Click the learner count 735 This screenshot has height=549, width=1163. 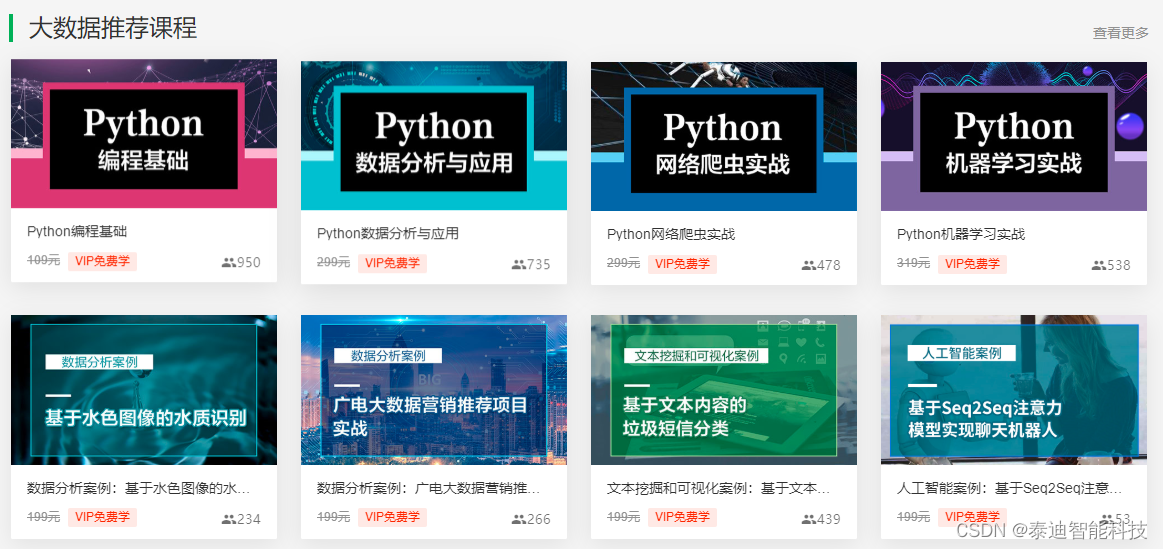click(539, 264)
